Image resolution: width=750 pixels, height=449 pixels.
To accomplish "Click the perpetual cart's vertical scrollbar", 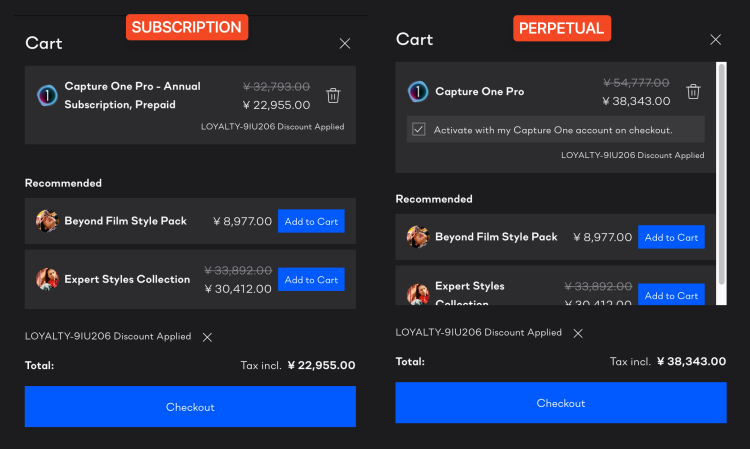I will click(x=722, y=174).
